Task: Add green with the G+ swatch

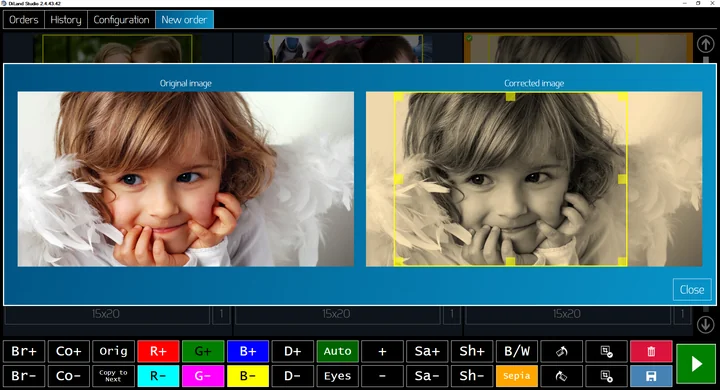Action: point(203,351)
